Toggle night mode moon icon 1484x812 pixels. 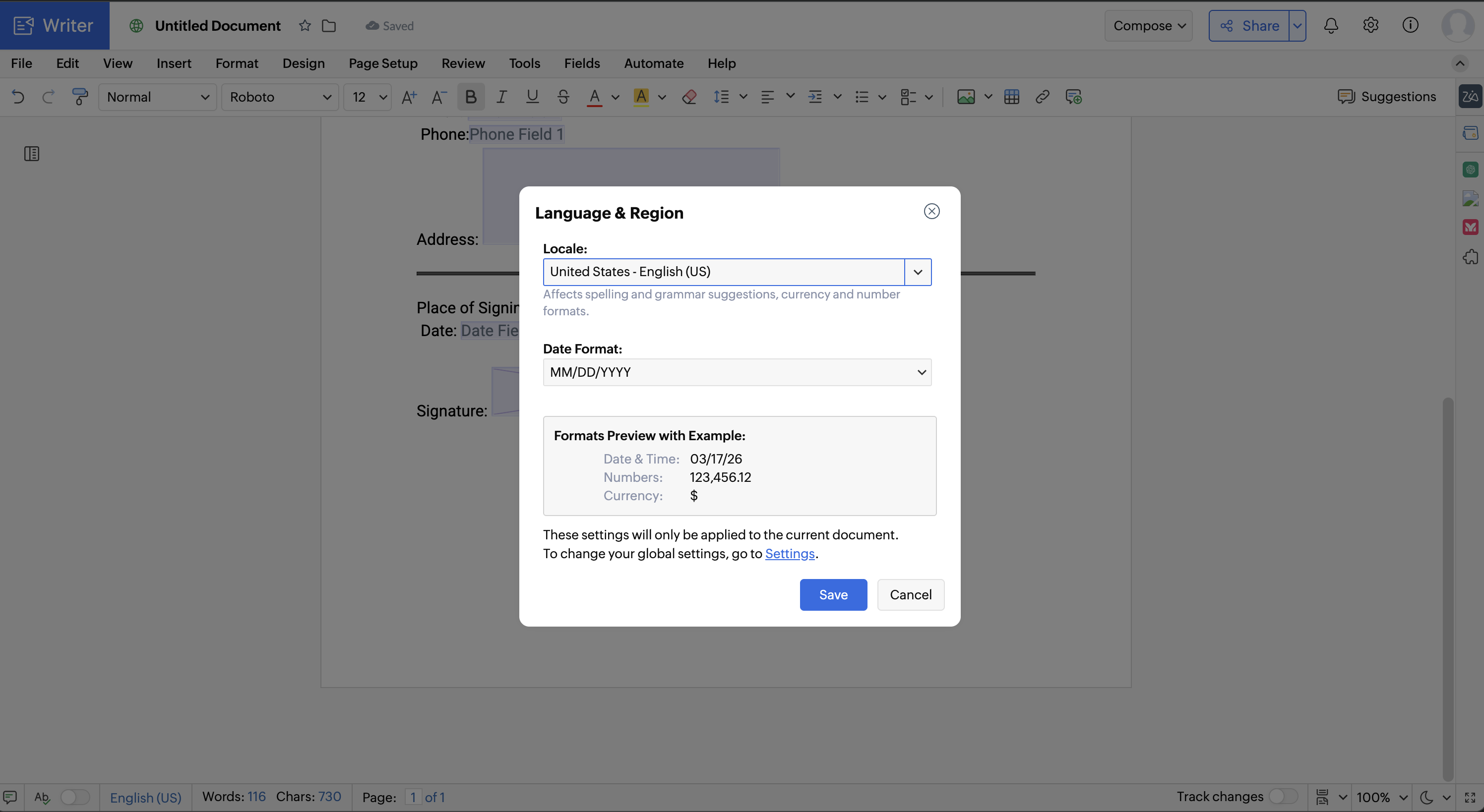point(1426,797)
